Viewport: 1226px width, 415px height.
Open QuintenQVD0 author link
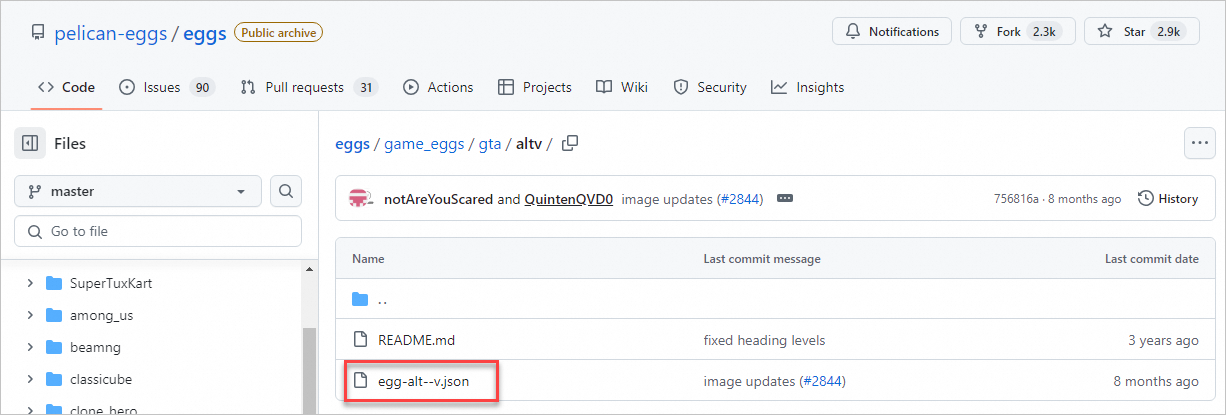pyautogui.click(x=568, y=199)
